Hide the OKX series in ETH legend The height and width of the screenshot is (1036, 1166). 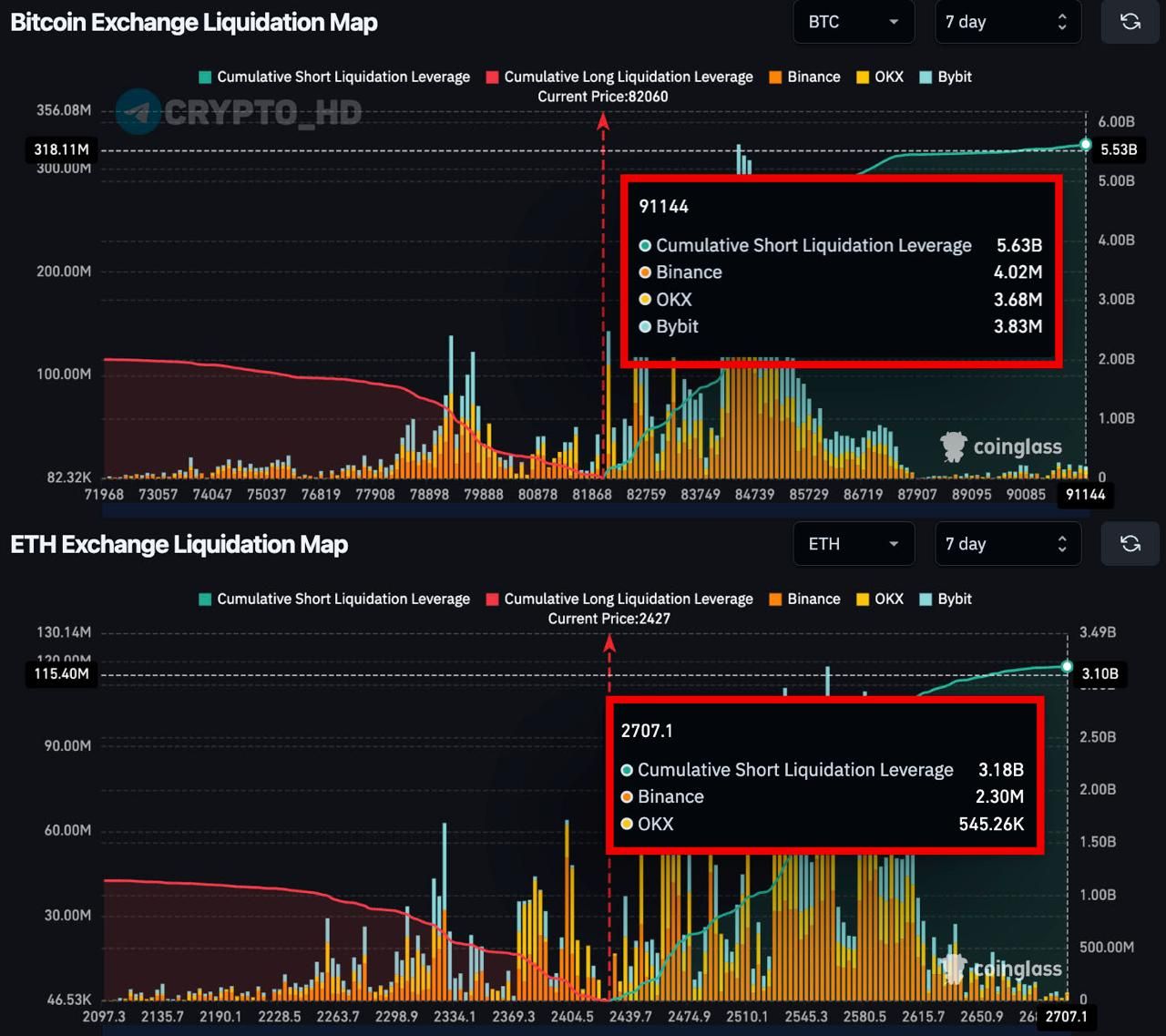pyautogui.click(x=880, y=599)
